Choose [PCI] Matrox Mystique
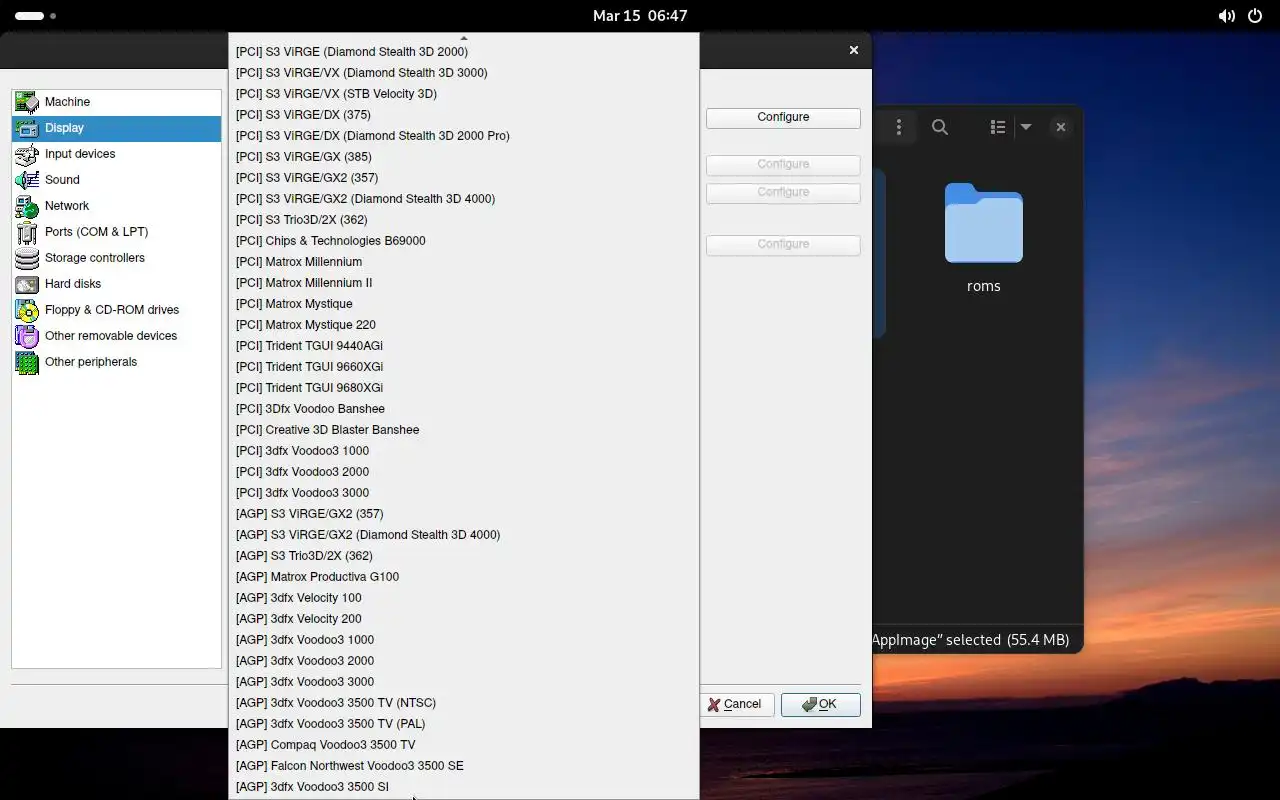Image resolution: width=1280 pixels, height=800 pixels. 463,304
